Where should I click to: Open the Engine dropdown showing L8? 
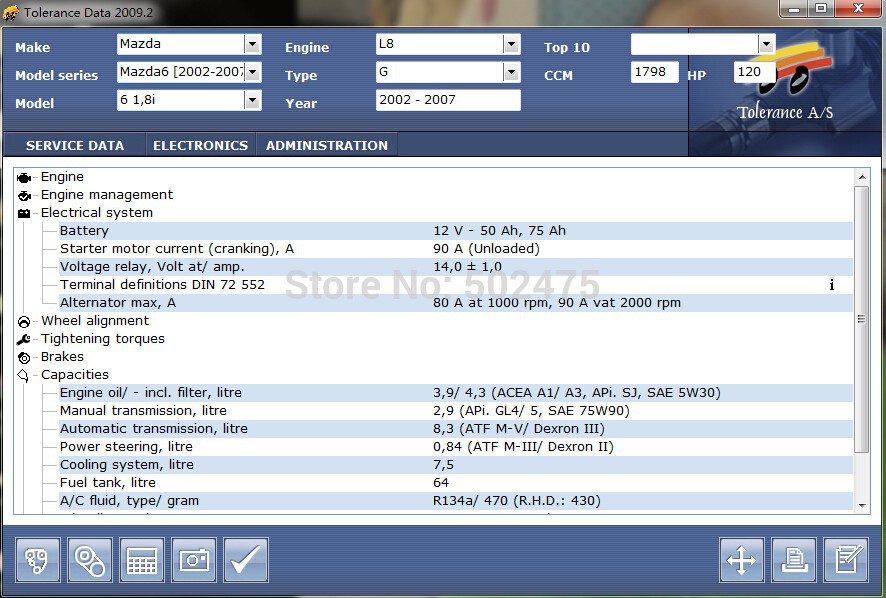(x=511, y=44)
